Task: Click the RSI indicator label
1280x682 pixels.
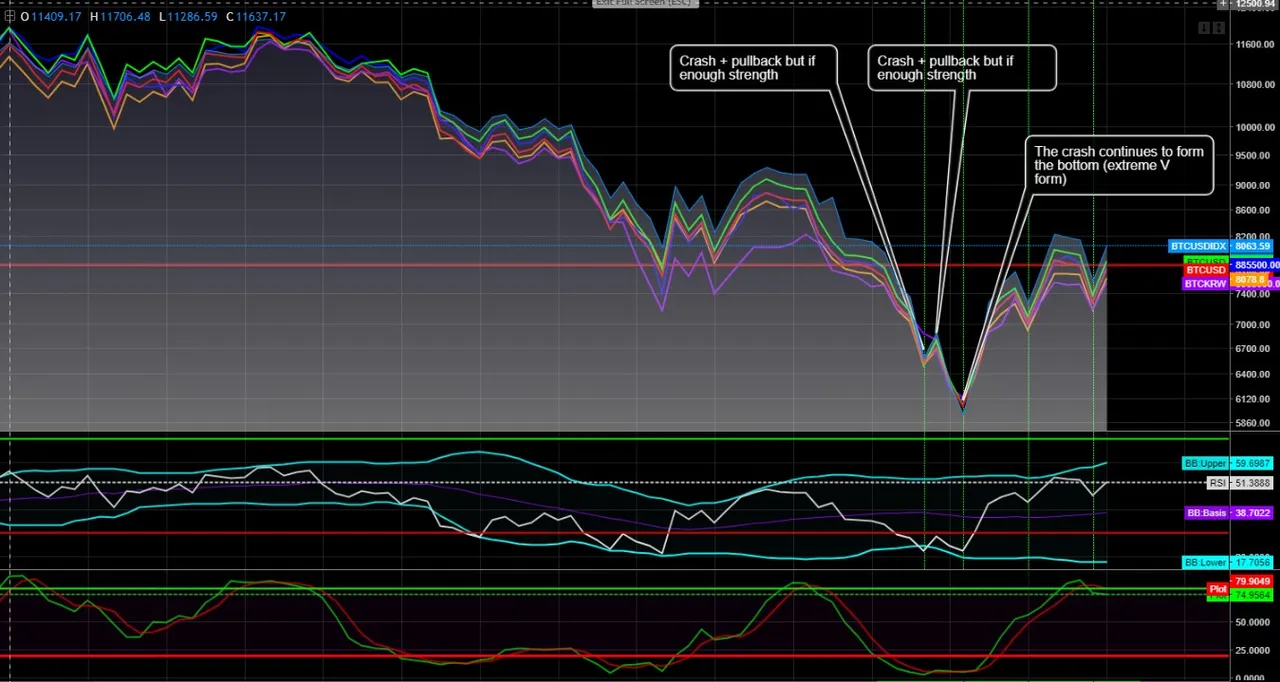Action: pyautogui.click(x=1217, y=483)
